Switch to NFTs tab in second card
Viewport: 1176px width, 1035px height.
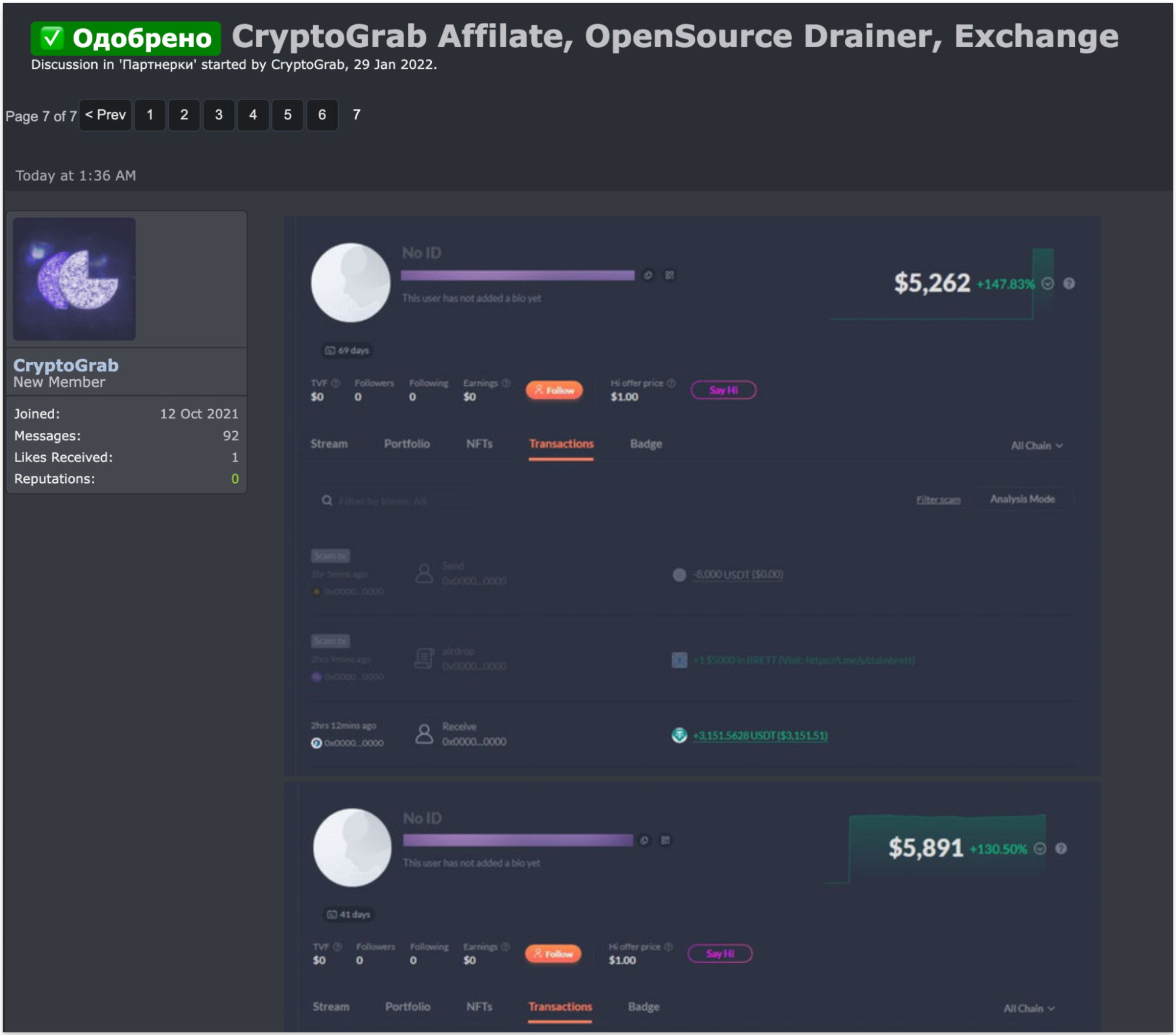(x=479, y=1007)
